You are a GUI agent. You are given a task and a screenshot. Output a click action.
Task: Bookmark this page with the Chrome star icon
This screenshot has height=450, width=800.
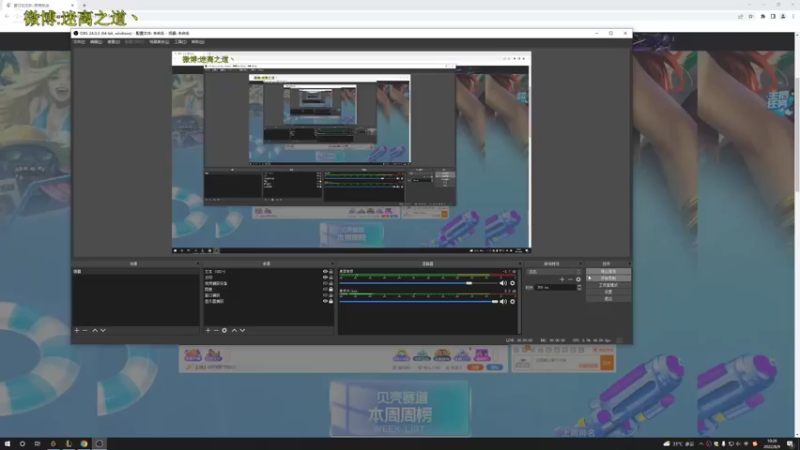pos(751,16)
